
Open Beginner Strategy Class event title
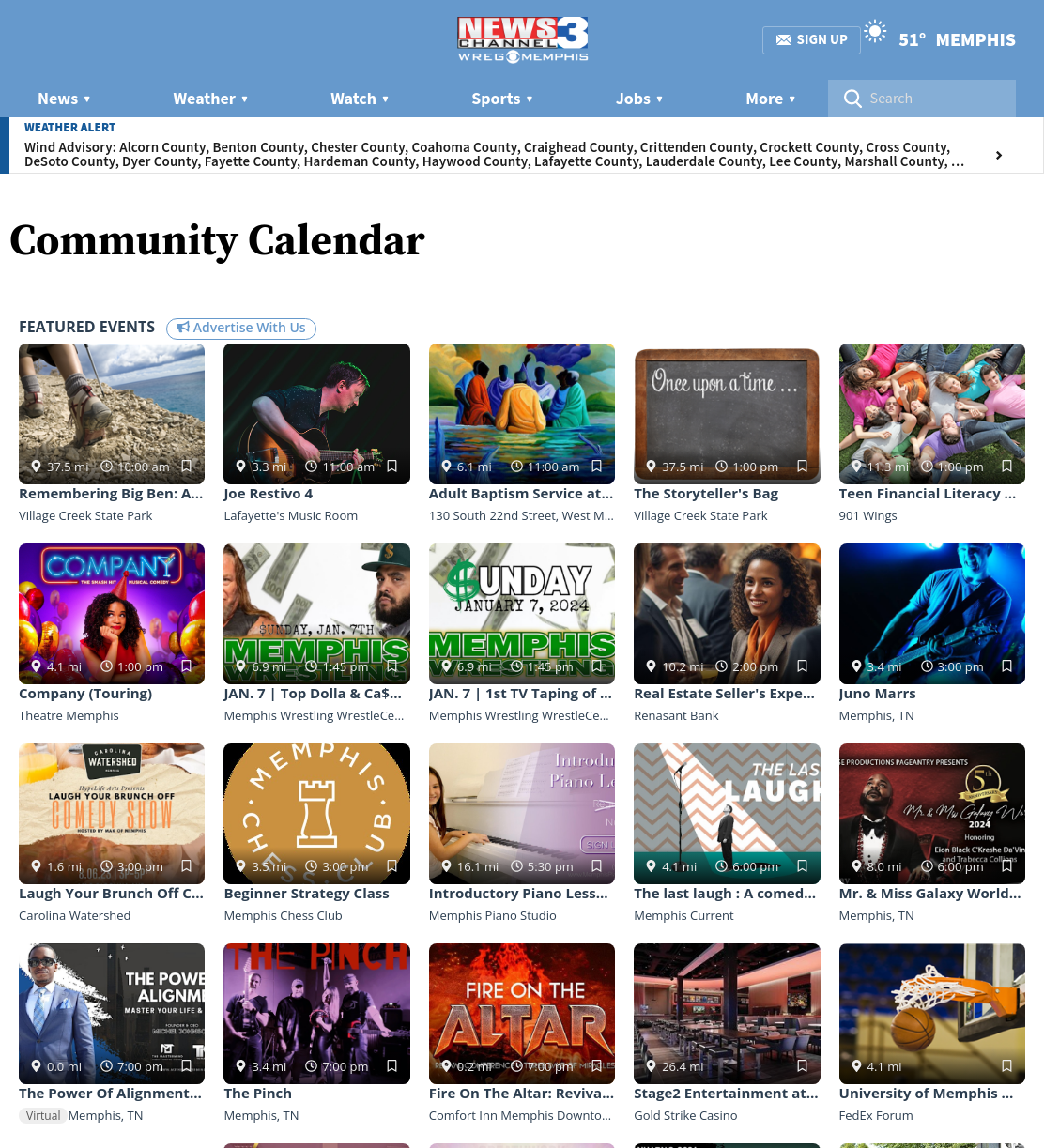(x=306, y=894)
